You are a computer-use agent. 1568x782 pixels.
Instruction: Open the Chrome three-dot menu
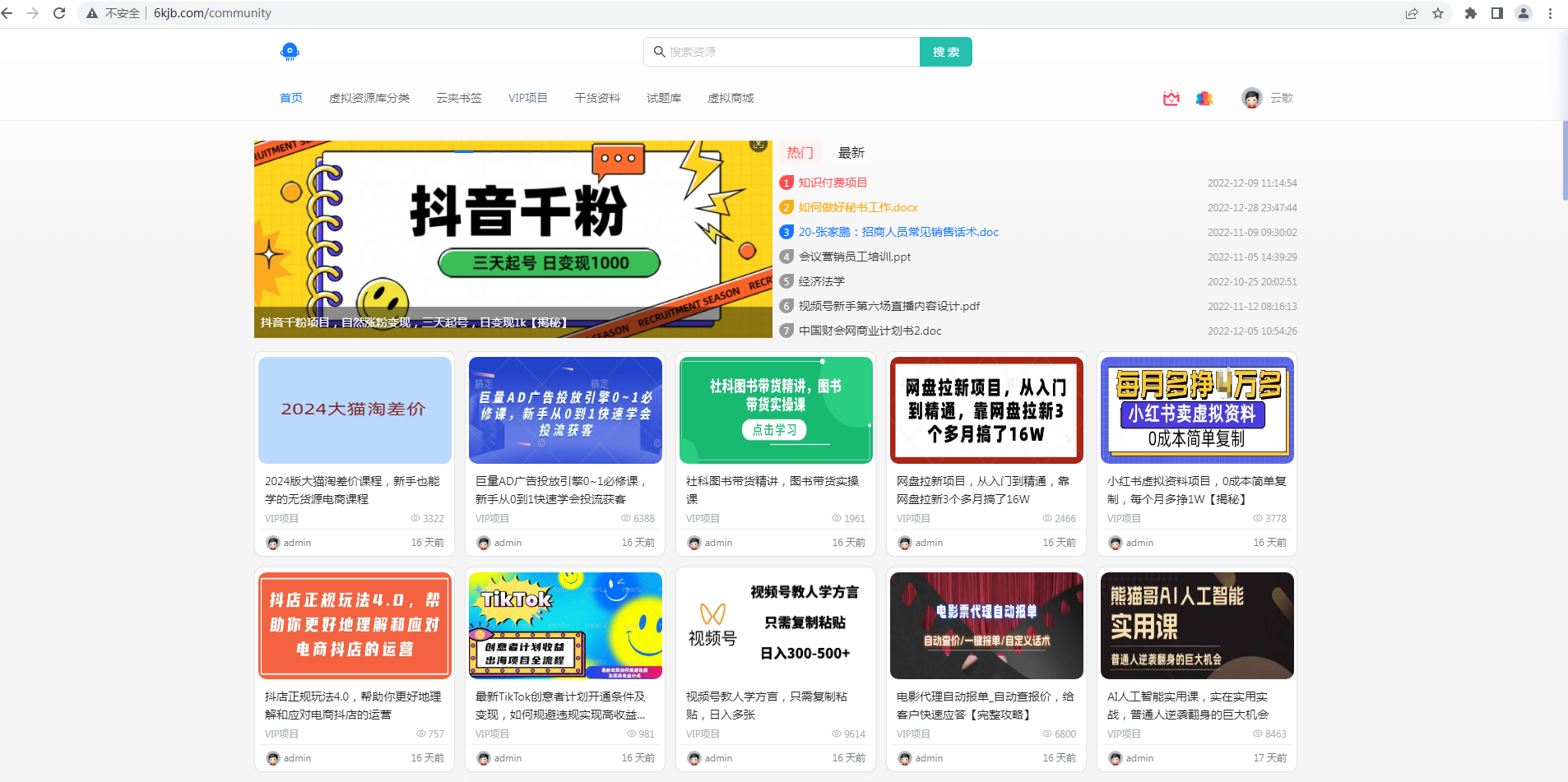pyautogui.click(x=1550, y=13)
